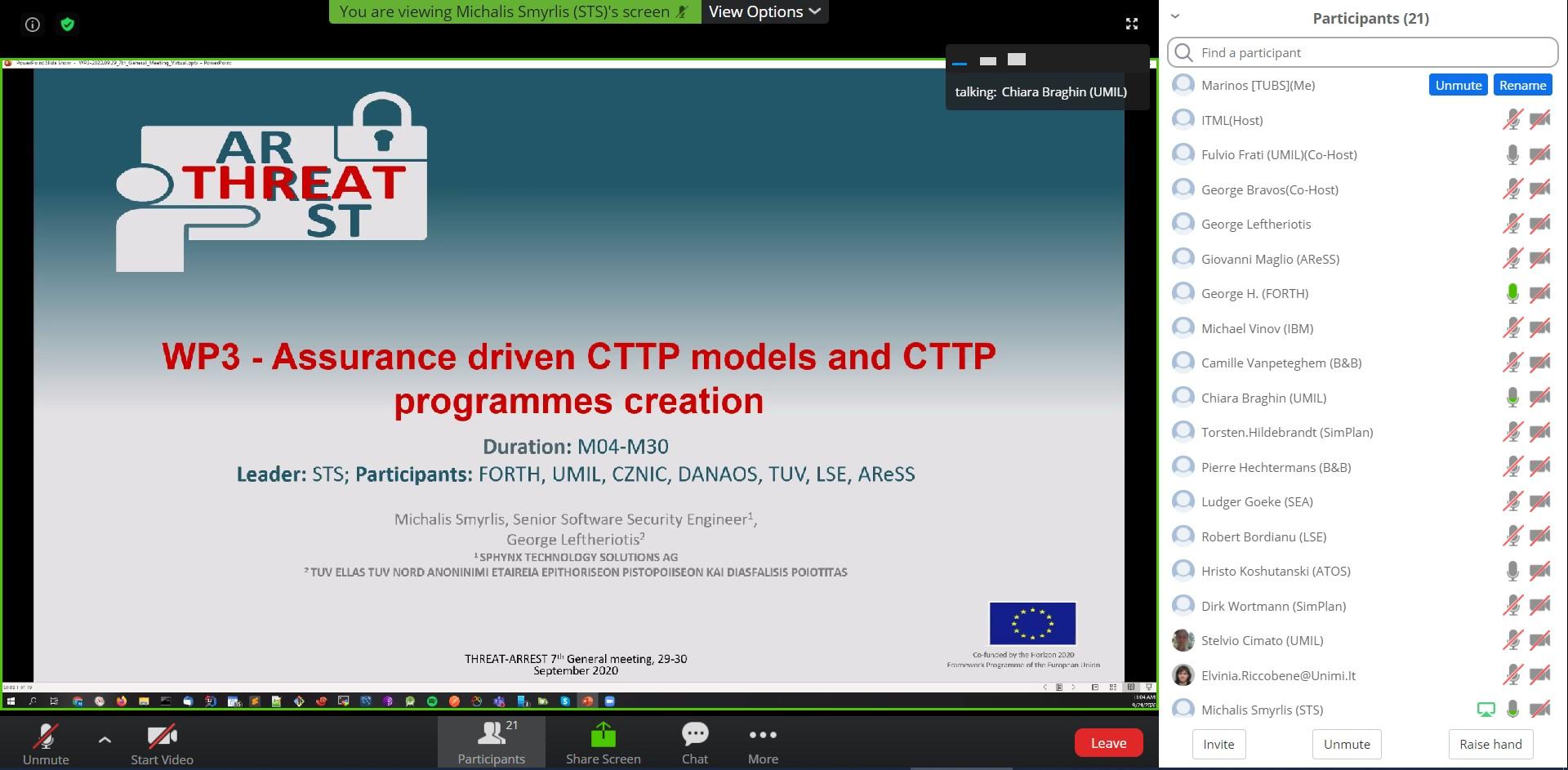Click the Raise hand button
This screenshot has width=1568, height=770.
(x=1490, y=744)
